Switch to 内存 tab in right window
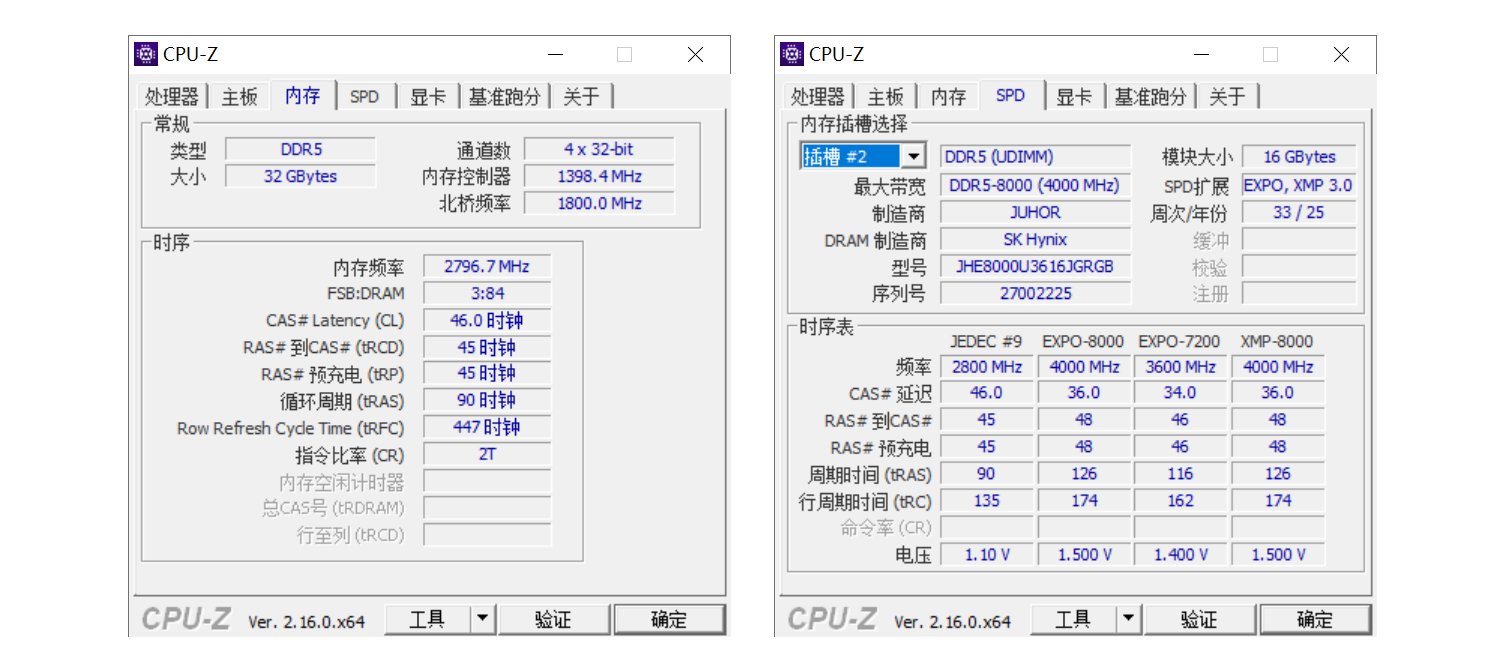 948,96
